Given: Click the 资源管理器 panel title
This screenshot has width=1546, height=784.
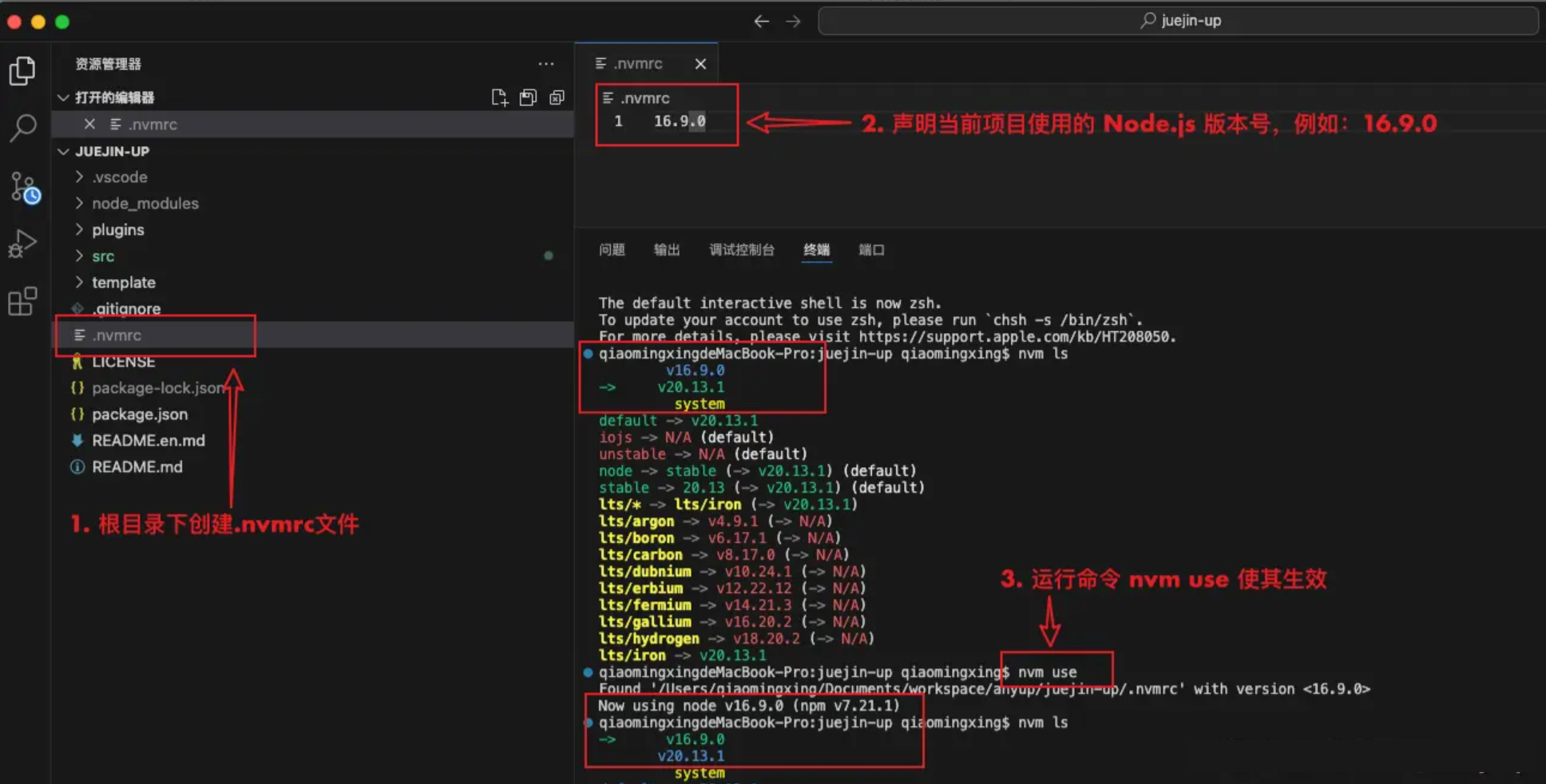Looking at the screenshot, I should click(108, 64).
